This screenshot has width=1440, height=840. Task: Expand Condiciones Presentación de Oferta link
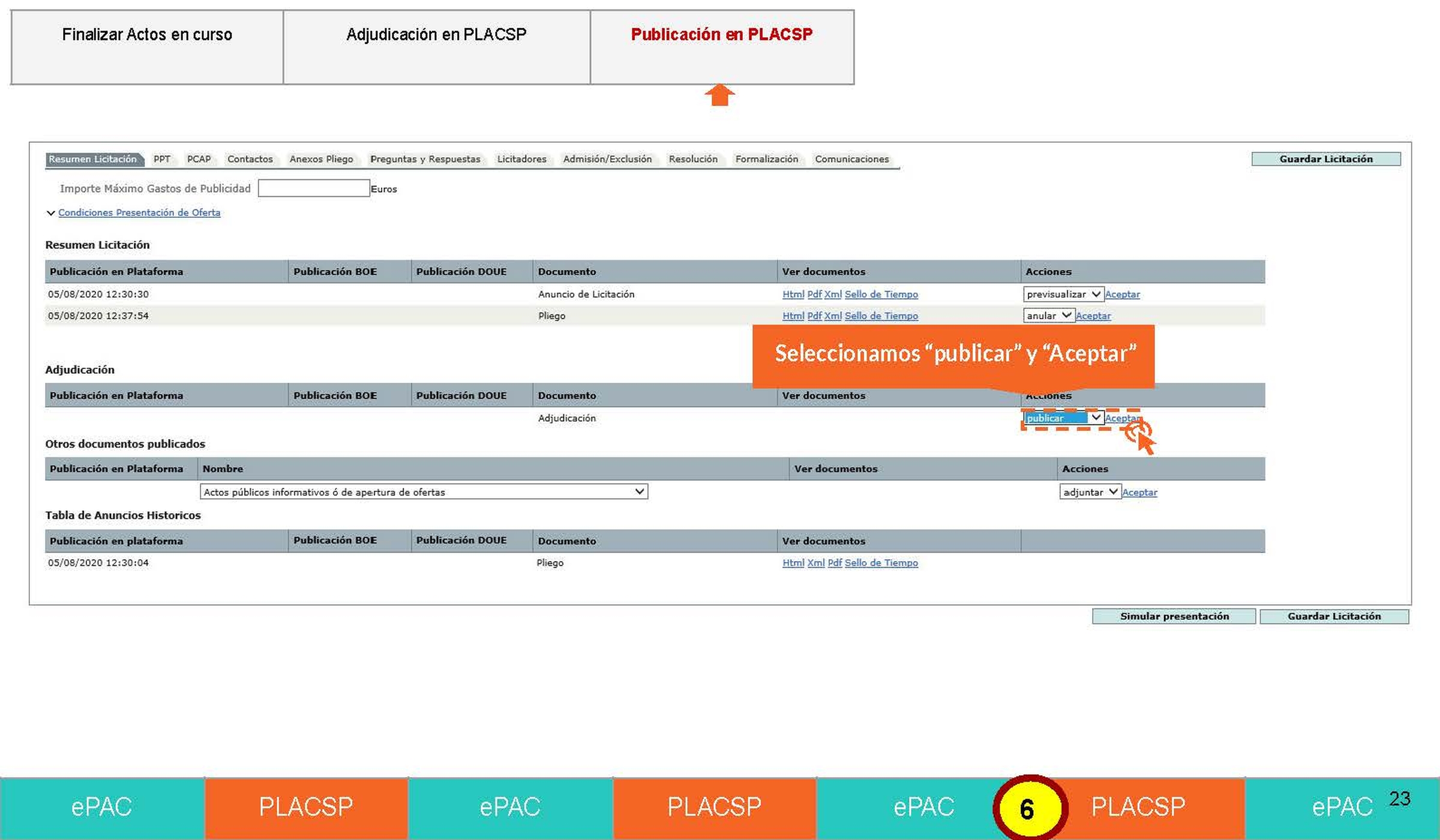pyautogui.click(x=139, y=212)
